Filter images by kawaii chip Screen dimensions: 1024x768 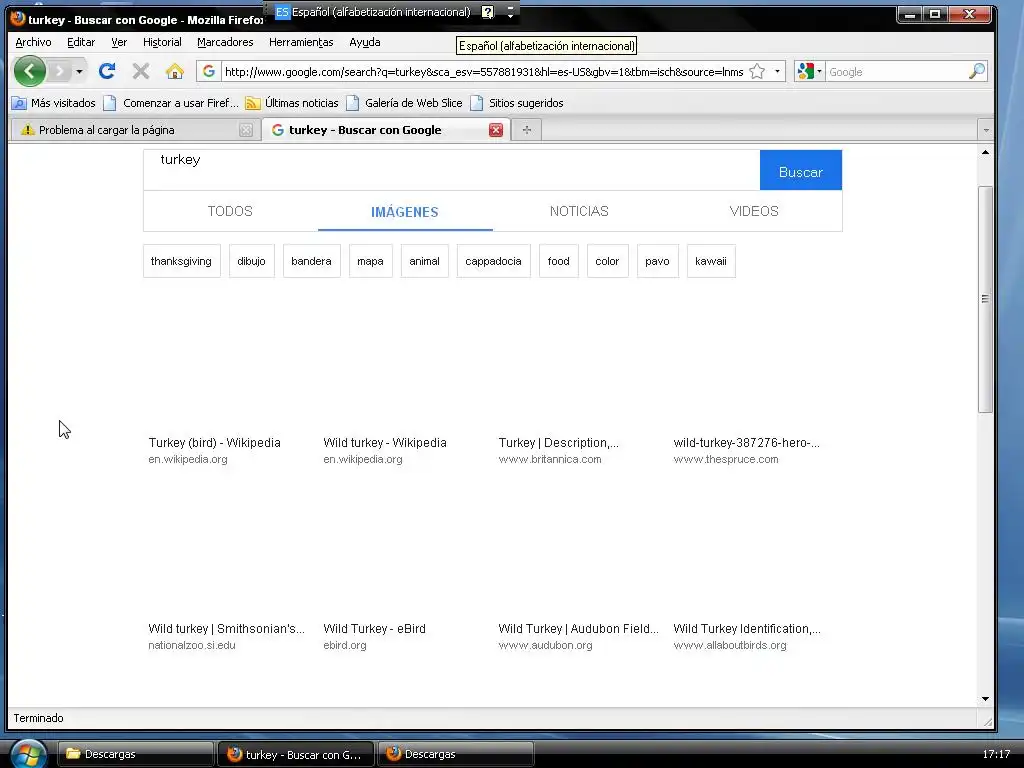coord(711,261)
